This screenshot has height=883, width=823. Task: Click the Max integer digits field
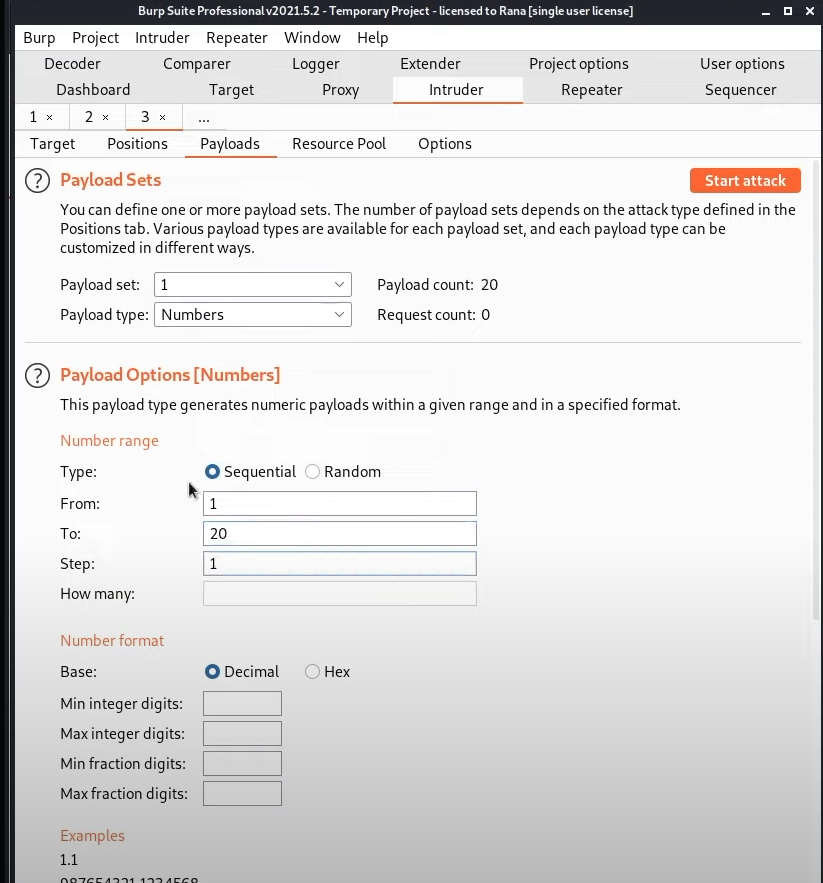coord(242,733)
